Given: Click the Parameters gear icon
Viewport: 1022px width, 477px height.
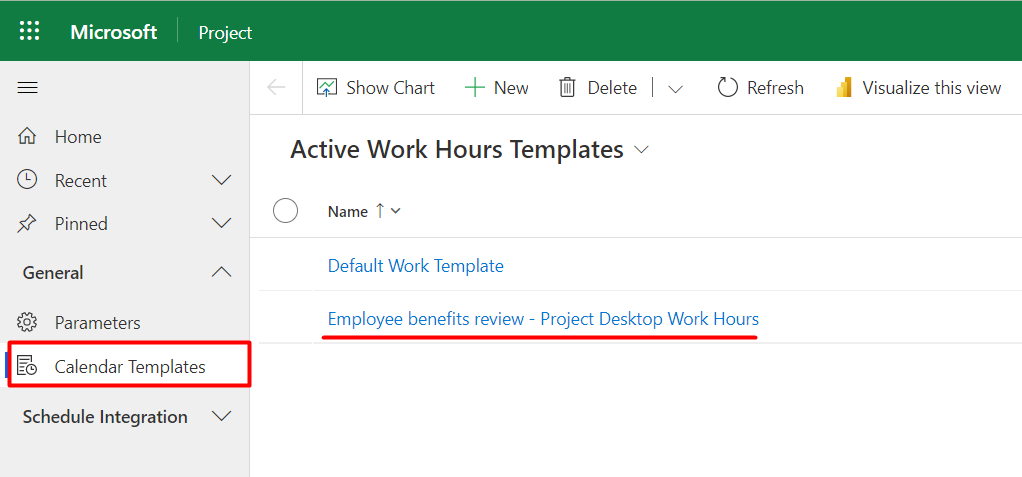Looking at the screenshot, I should [x=27, y=323].
